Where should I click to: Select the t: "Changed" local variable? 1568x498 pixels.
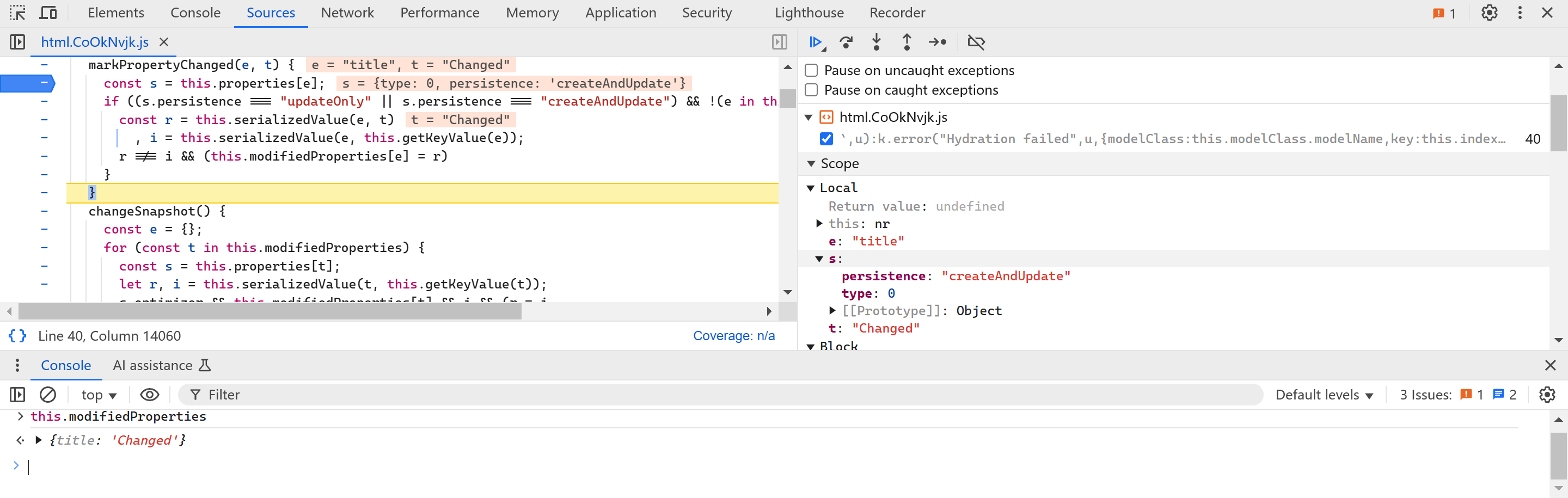[x=874, y=328]
